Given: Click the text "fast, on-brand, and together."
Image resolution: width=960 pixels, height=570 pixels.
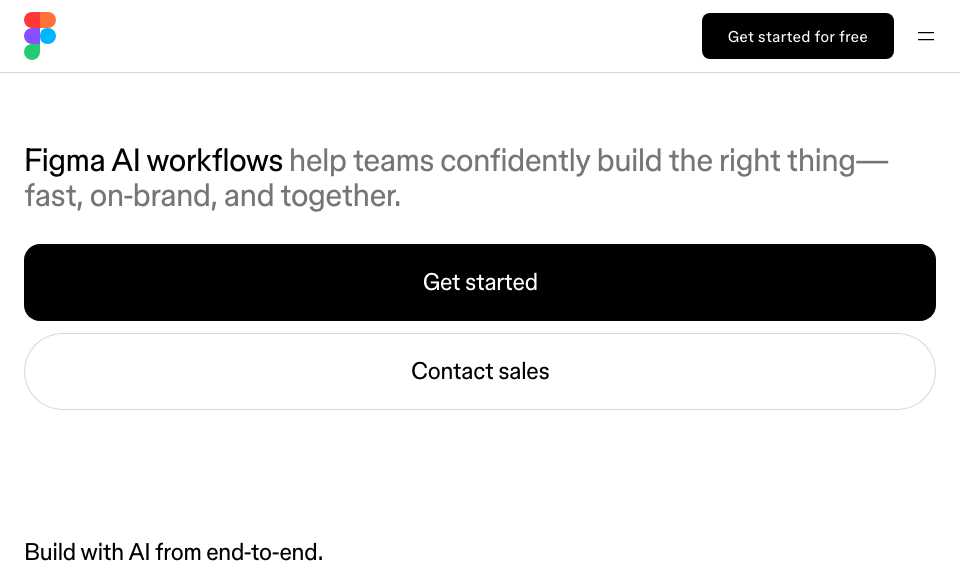Looking at the screenshot, I should pyautogui.click(x=212, y=196).
